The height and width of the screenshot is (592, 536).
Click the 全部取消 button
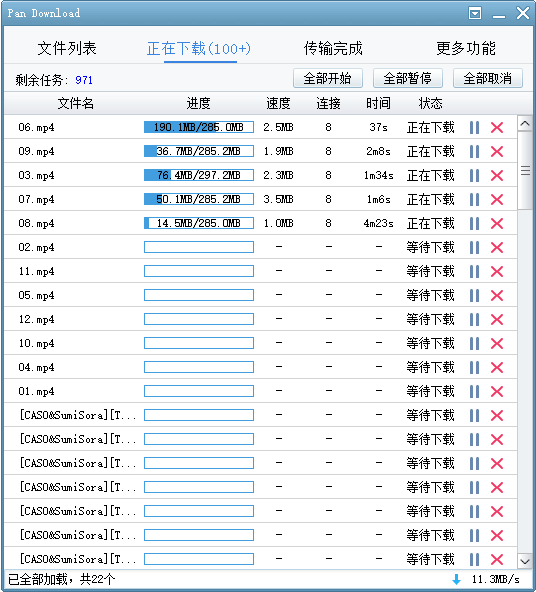click(488, 78)
